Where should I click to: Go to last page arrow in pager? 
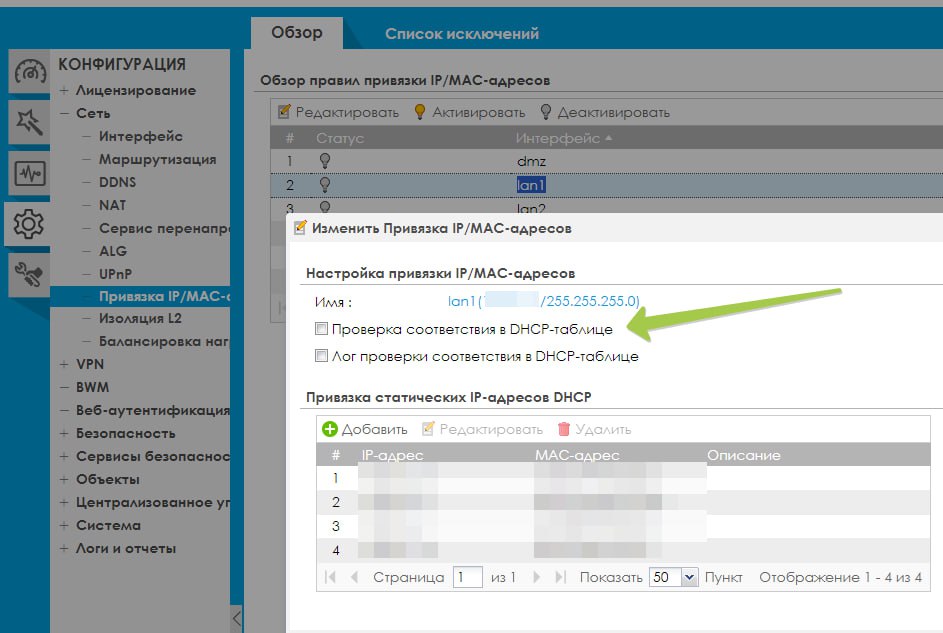coord(561,577)
